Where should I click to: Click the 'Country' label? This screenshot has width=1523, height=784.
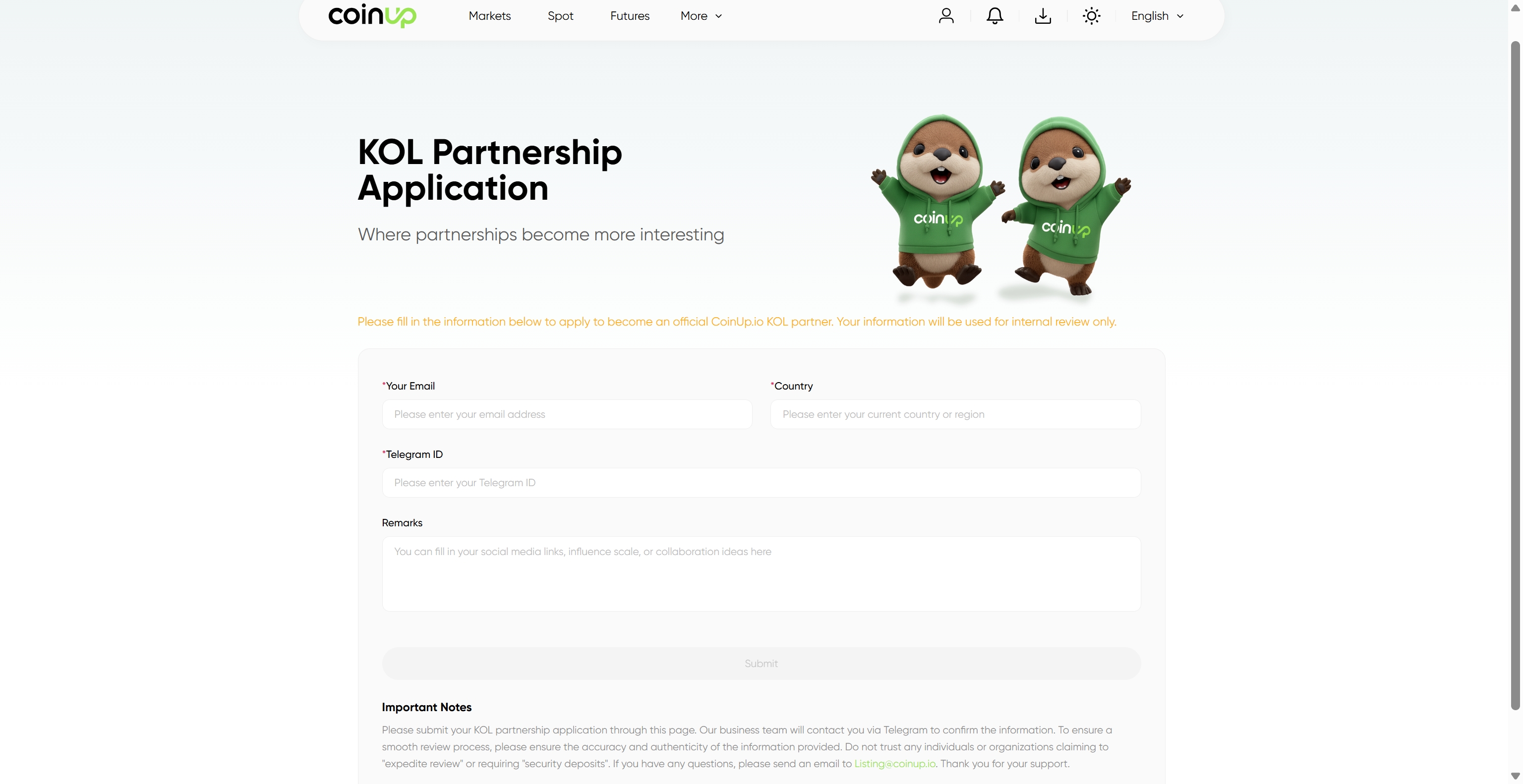[792, 386]
